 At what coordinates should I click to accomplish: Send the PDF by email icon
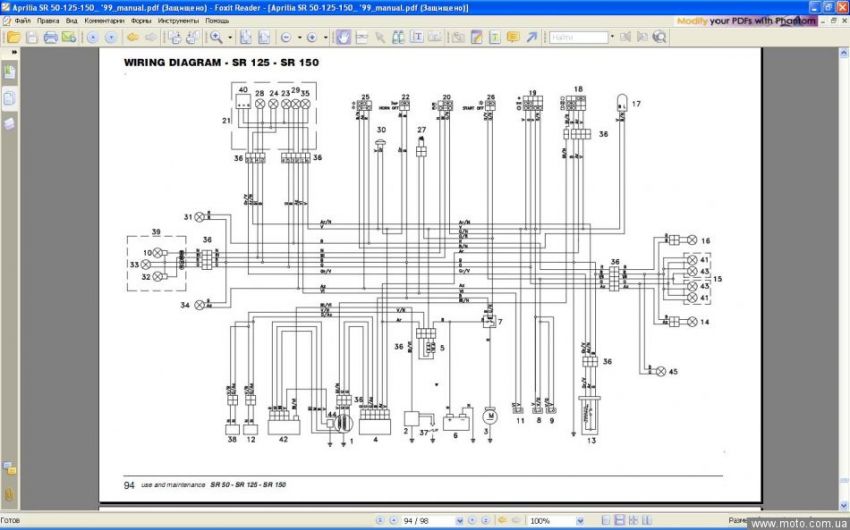(69, 37)
